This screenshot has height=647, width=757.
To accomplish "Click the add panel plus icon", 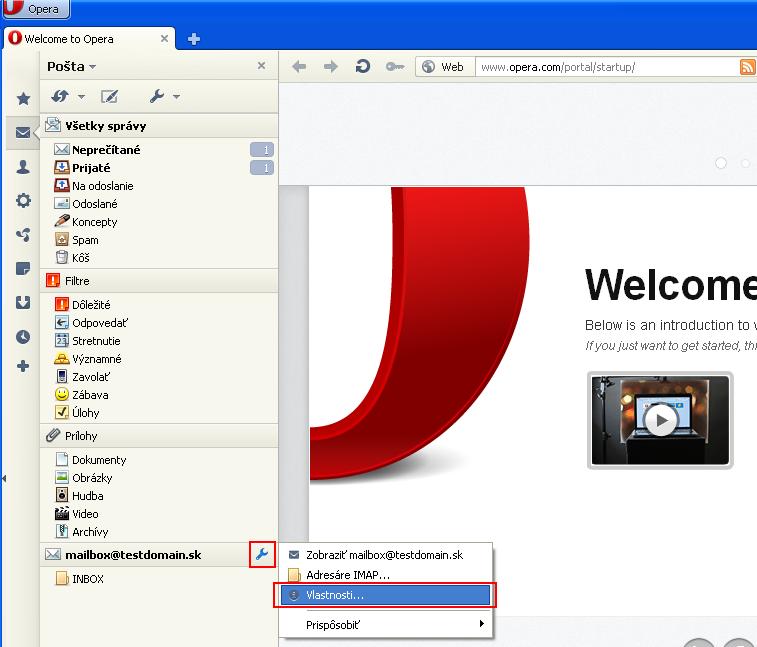I will click(x=23, y=366).
